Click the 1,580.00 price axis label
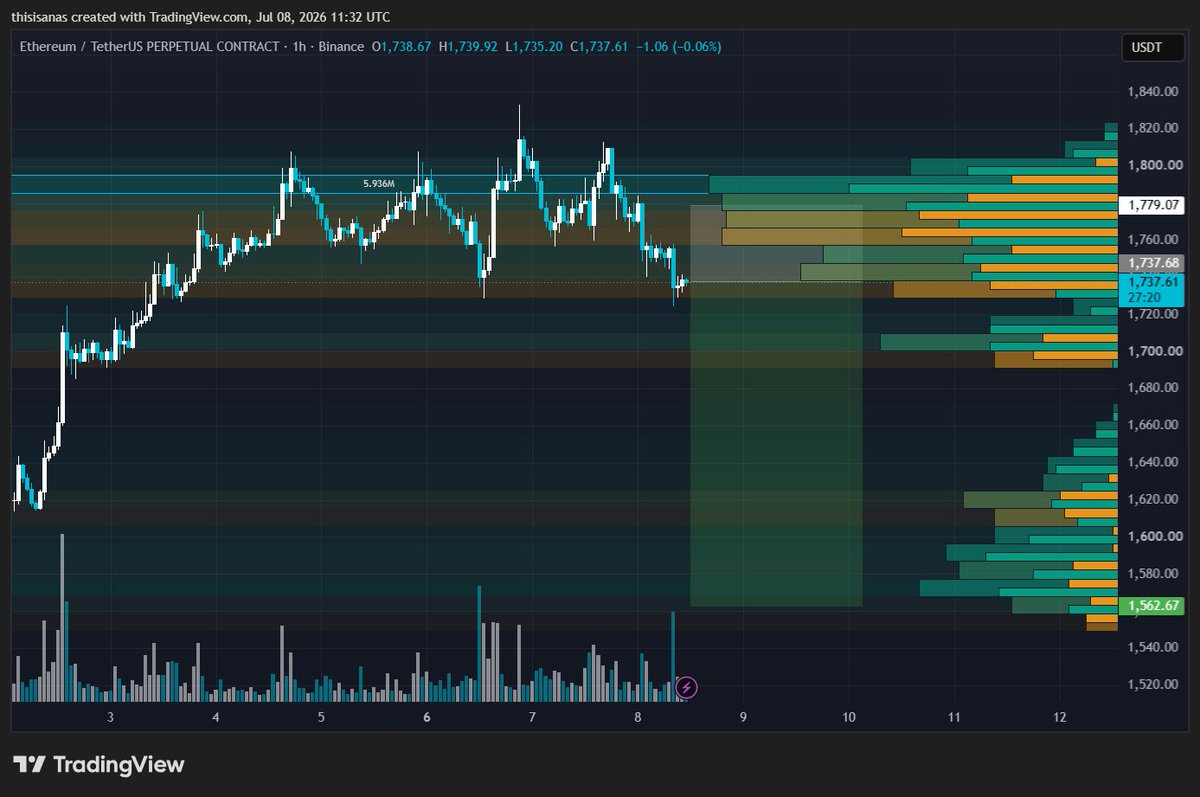 point(1155,573)
